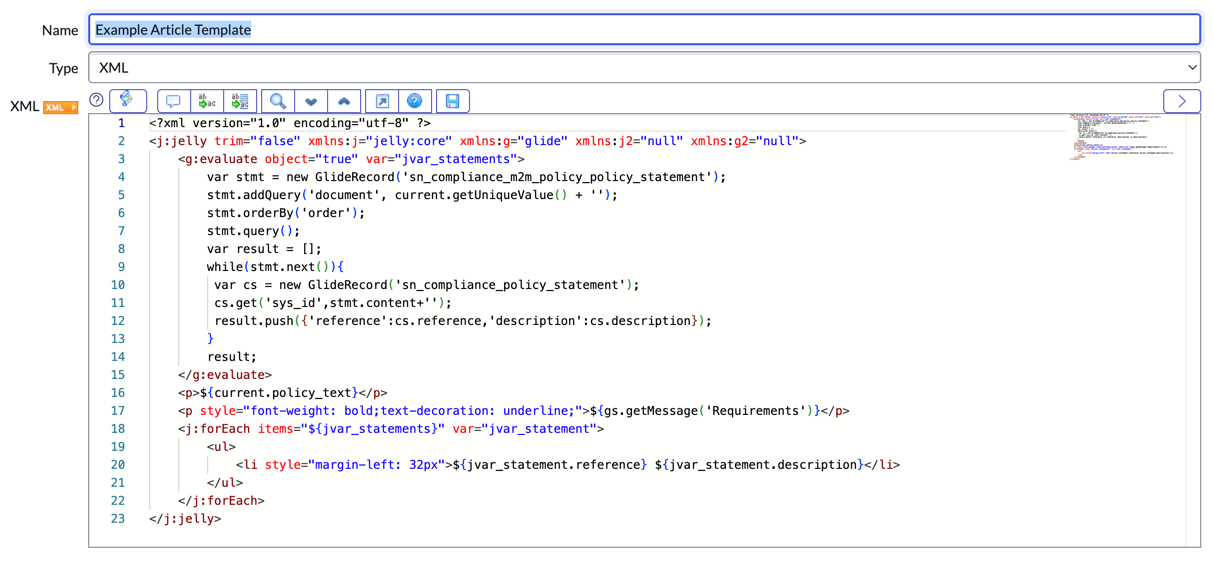Viewport: 1214px width, 561px height.
Task: Click line number 23 in gutter
Action: coord(118,519)
